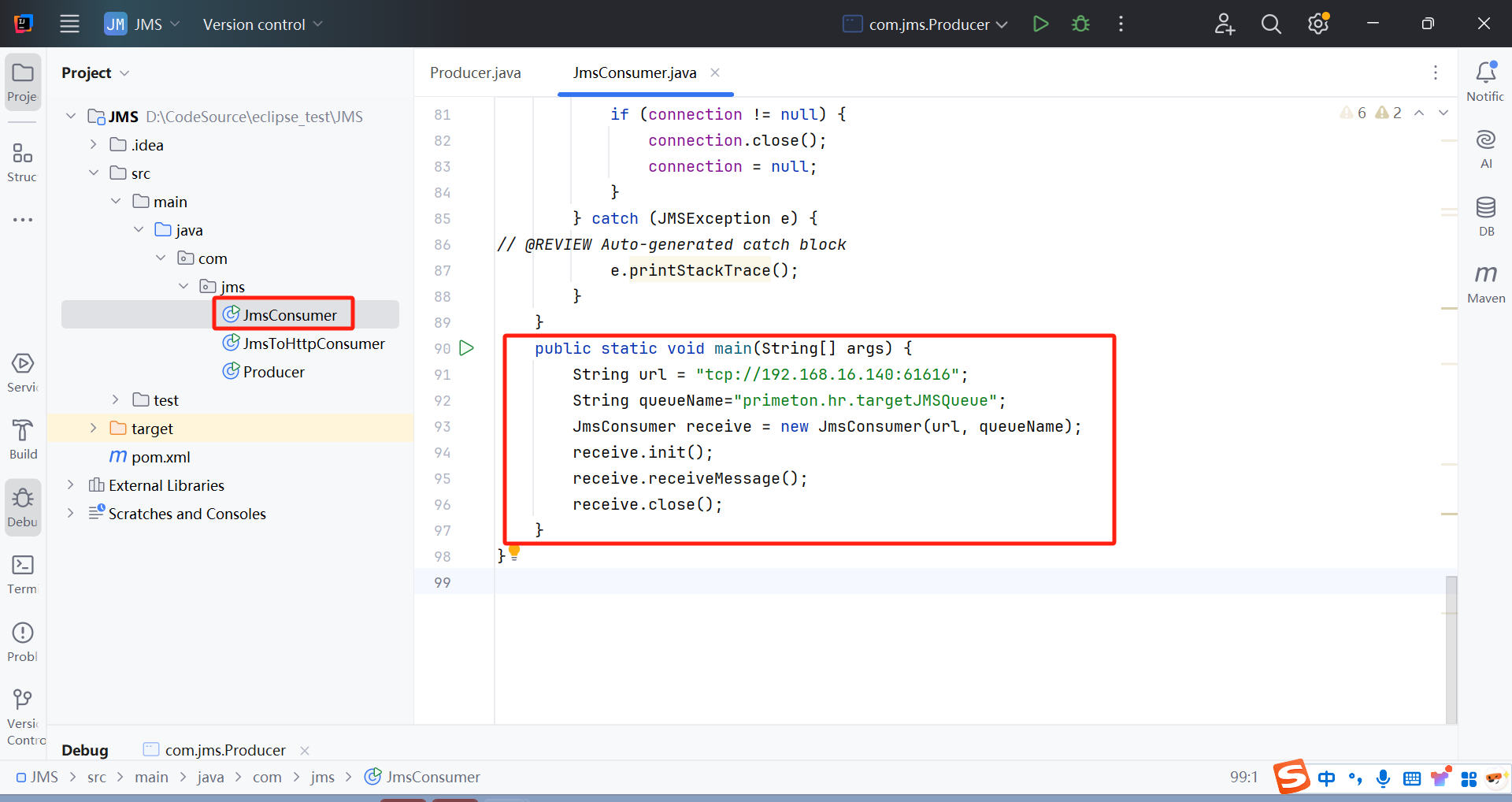Open the Terminal tool window
Screen dimensions: 1512x802
click(x=23, y=574)
